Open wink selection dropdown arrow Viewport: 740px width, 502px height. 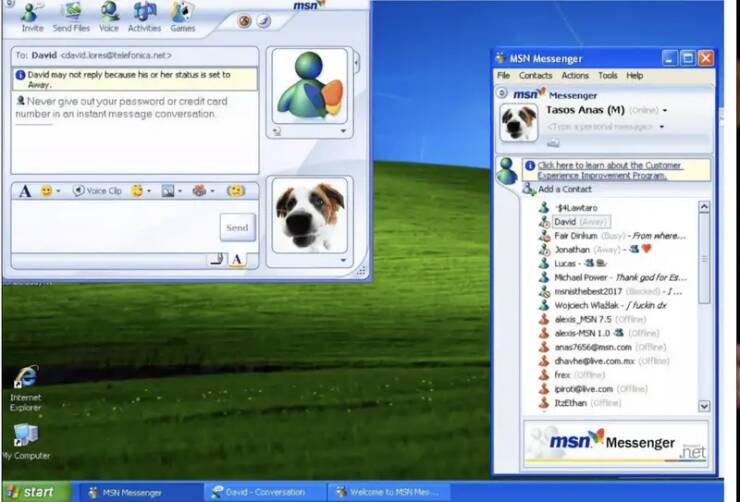click(x=149, y=191)
